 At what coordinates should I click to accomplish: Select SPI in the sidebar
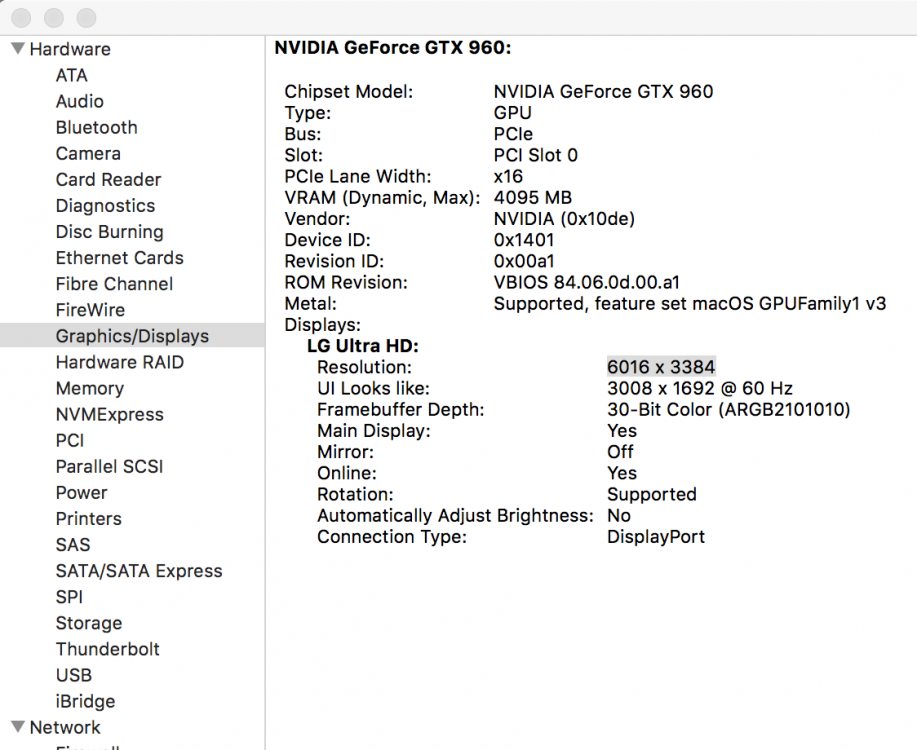[x=69, y=597]
